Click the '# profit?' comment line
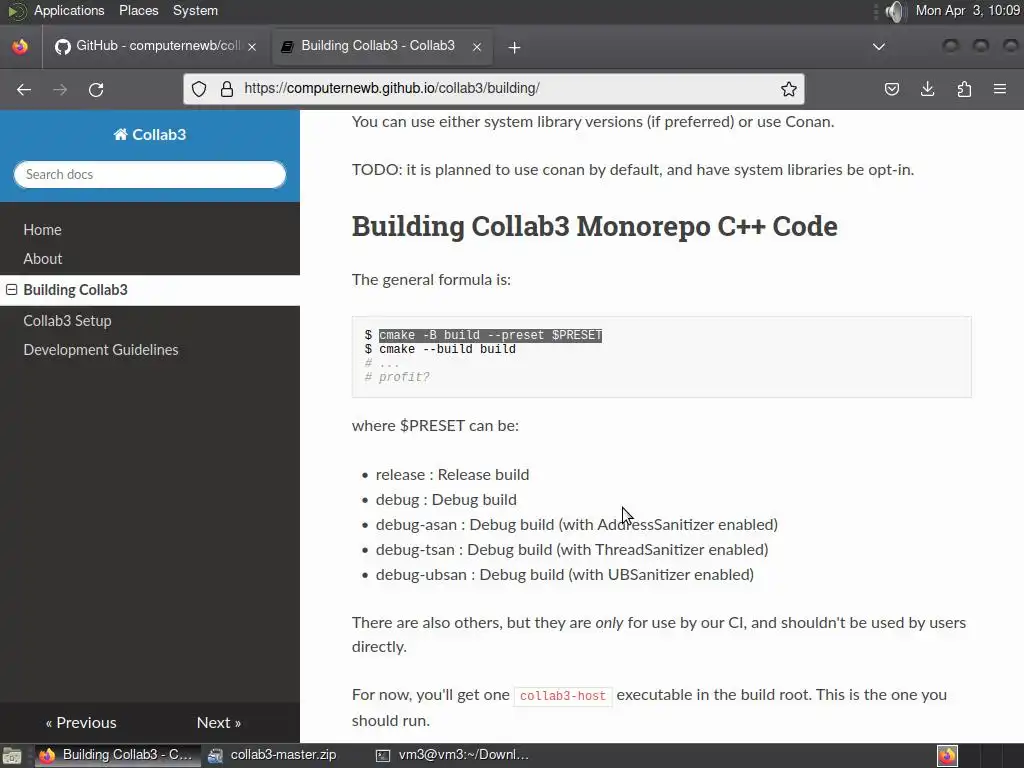This screenshot has width=1024, height=768. click(397, 377)
